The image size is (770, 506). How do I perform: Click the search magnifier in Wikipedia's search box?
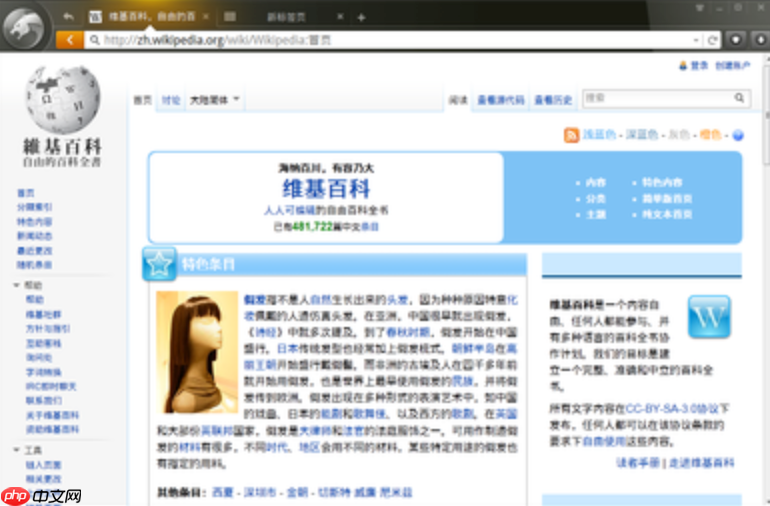(x=740, y=98)
